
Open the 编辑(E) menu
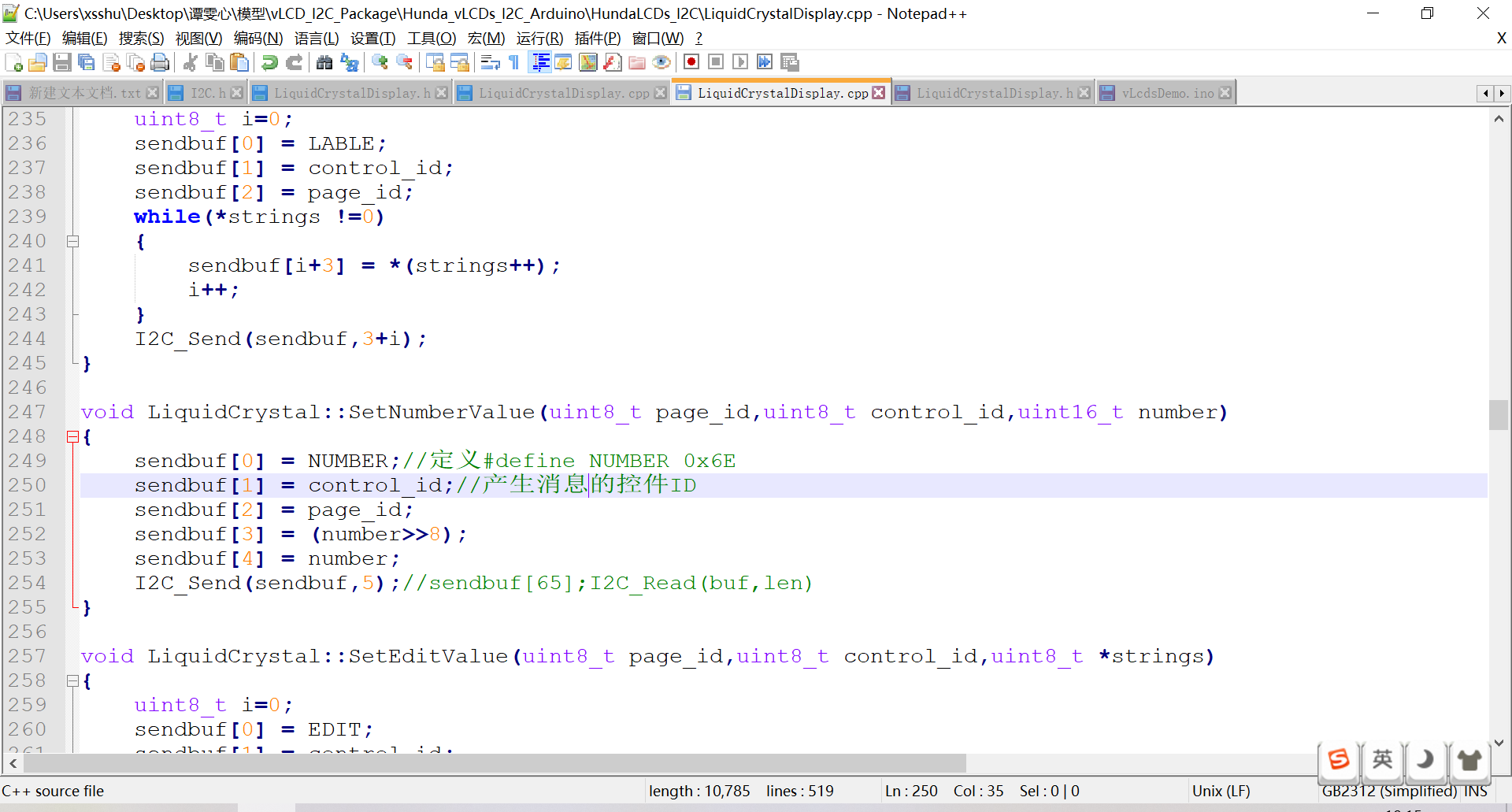pyautogui.click(x=84, y=38)
